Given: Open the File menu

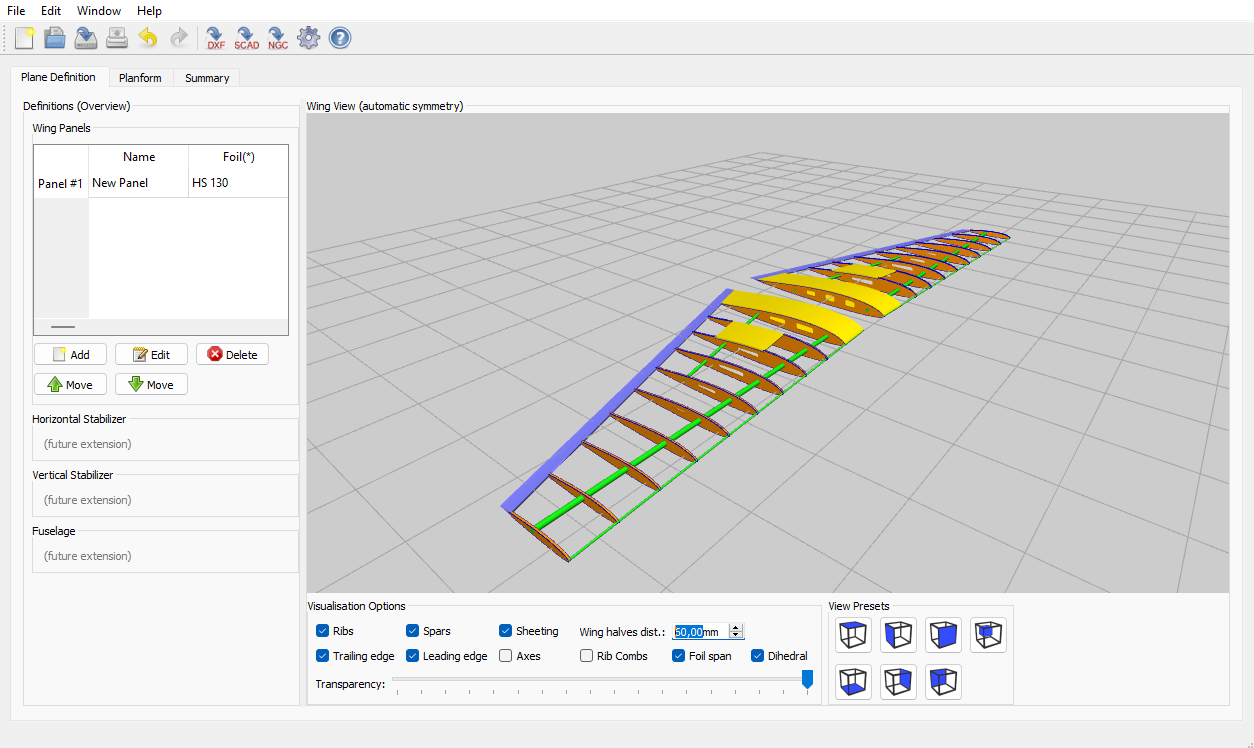Looking at the screenshot, I should click(x=16, y=10).
